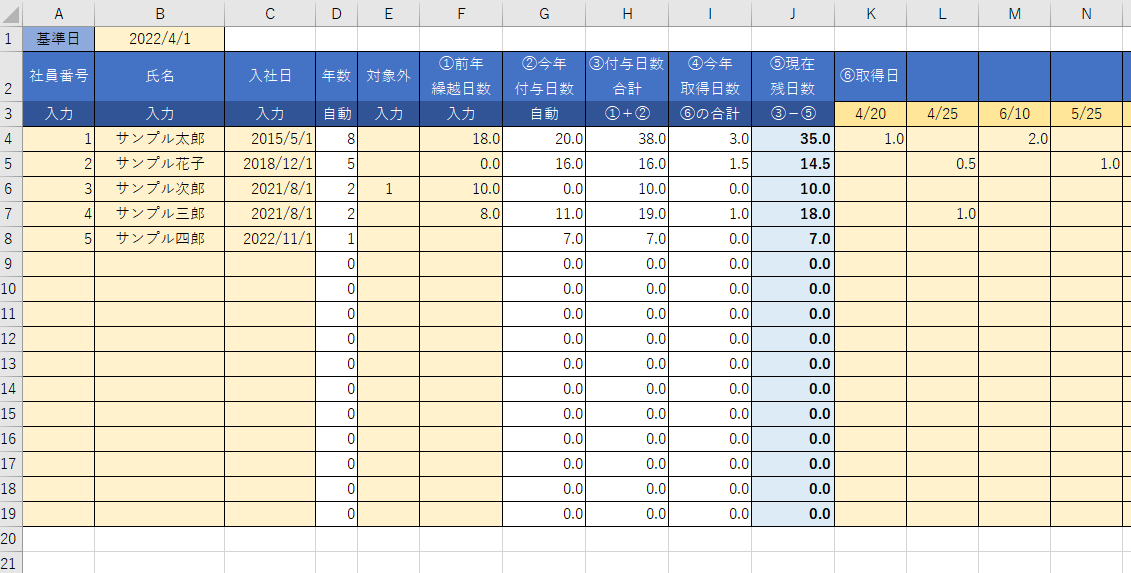
Task: Click the total granted cell showing 38.0
Action: coord(627,139)
